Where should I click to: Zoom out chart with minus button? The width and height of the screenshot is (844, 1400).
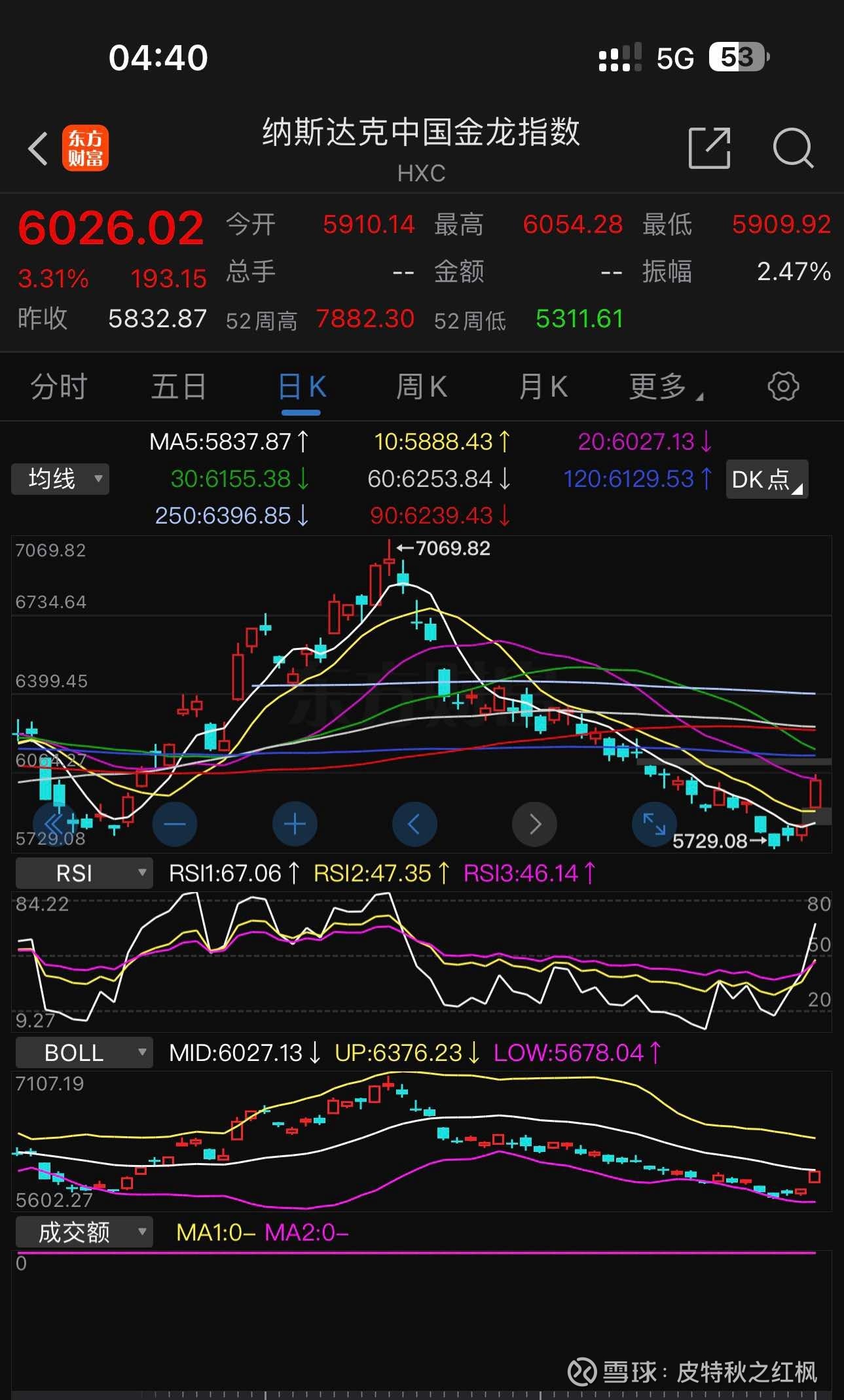pos(175,823)
